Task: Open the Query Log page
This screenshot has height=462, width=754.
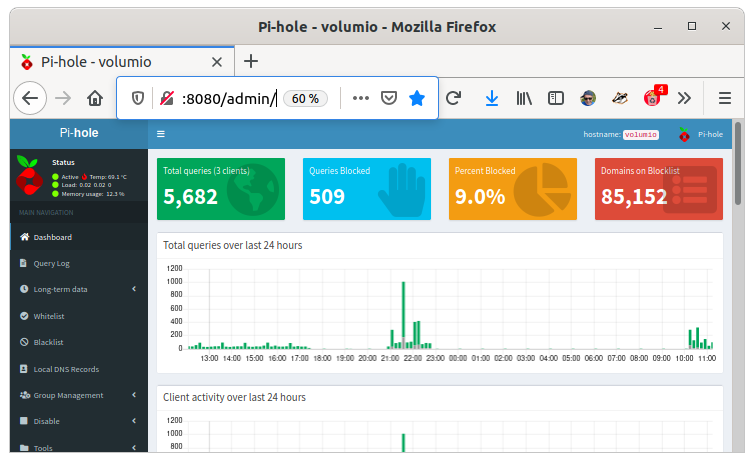Action: [79, 263]
